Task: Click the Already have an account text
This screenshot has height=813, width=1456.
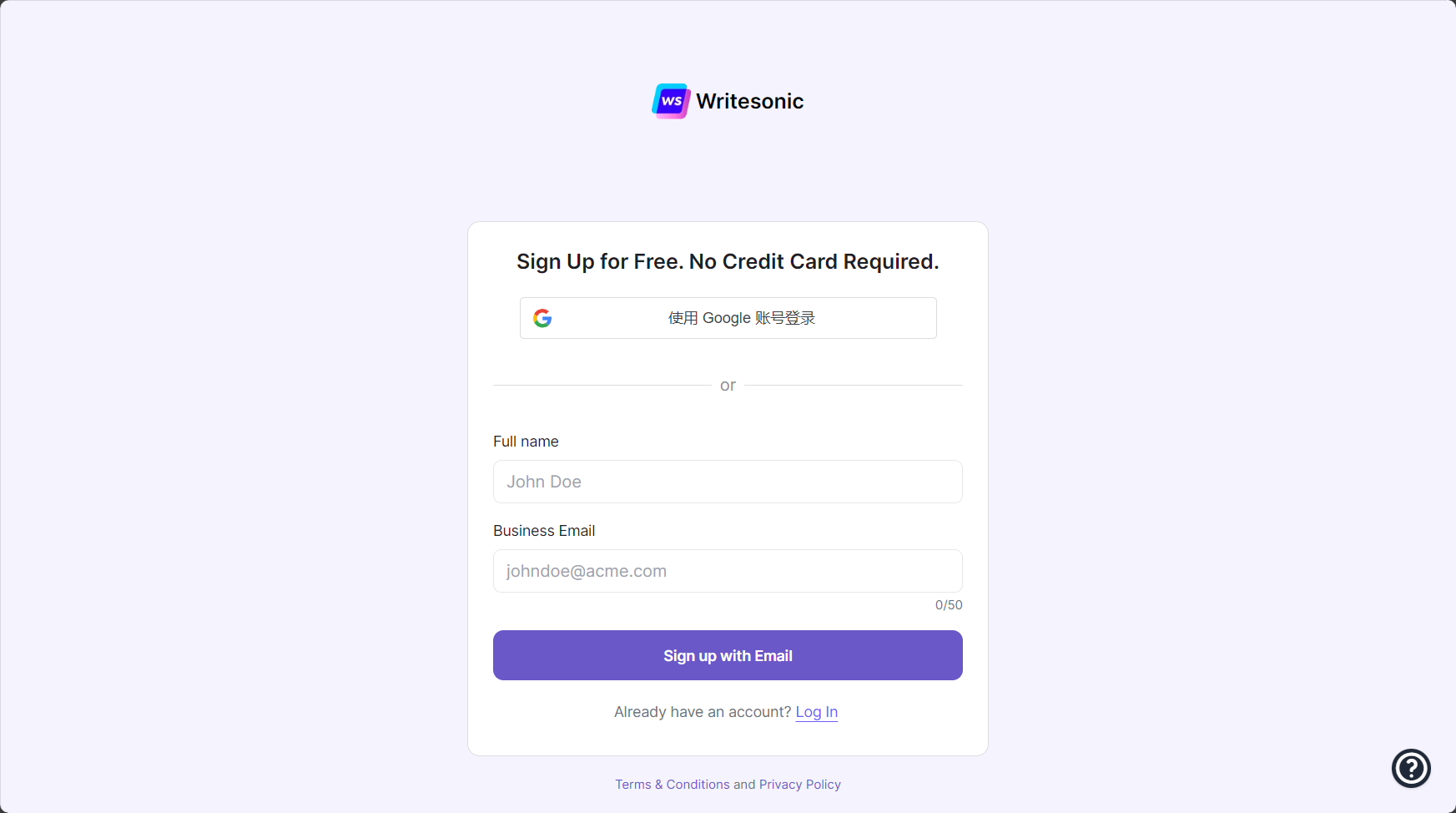Action: (x=703, y=712)
